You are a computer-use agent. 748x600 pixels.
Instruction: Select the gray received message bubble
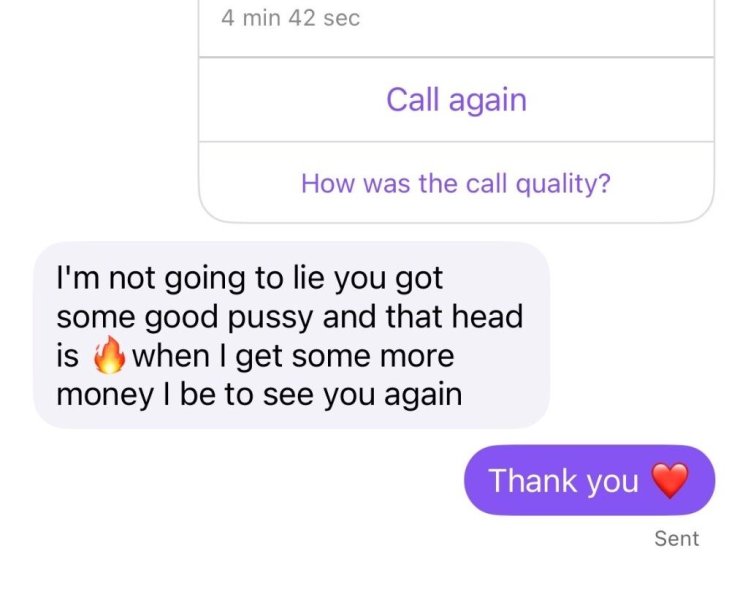[x=291, y=335]
